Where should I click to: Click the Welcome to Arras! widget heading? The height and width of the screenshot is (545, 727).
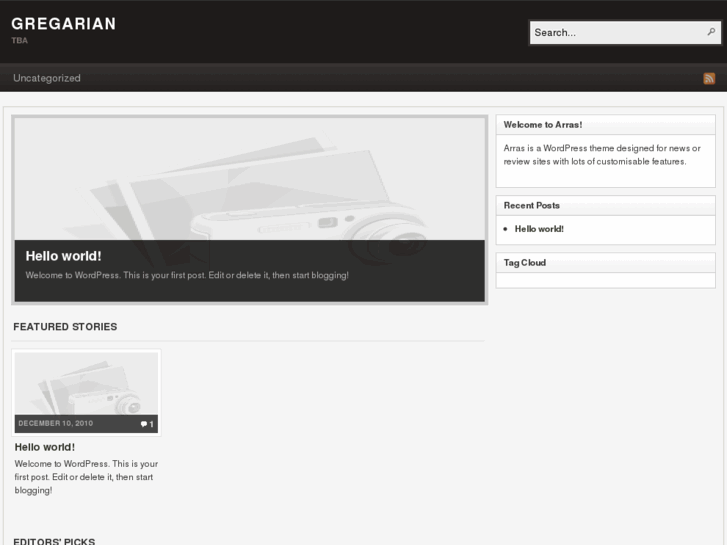coord(543,125)
